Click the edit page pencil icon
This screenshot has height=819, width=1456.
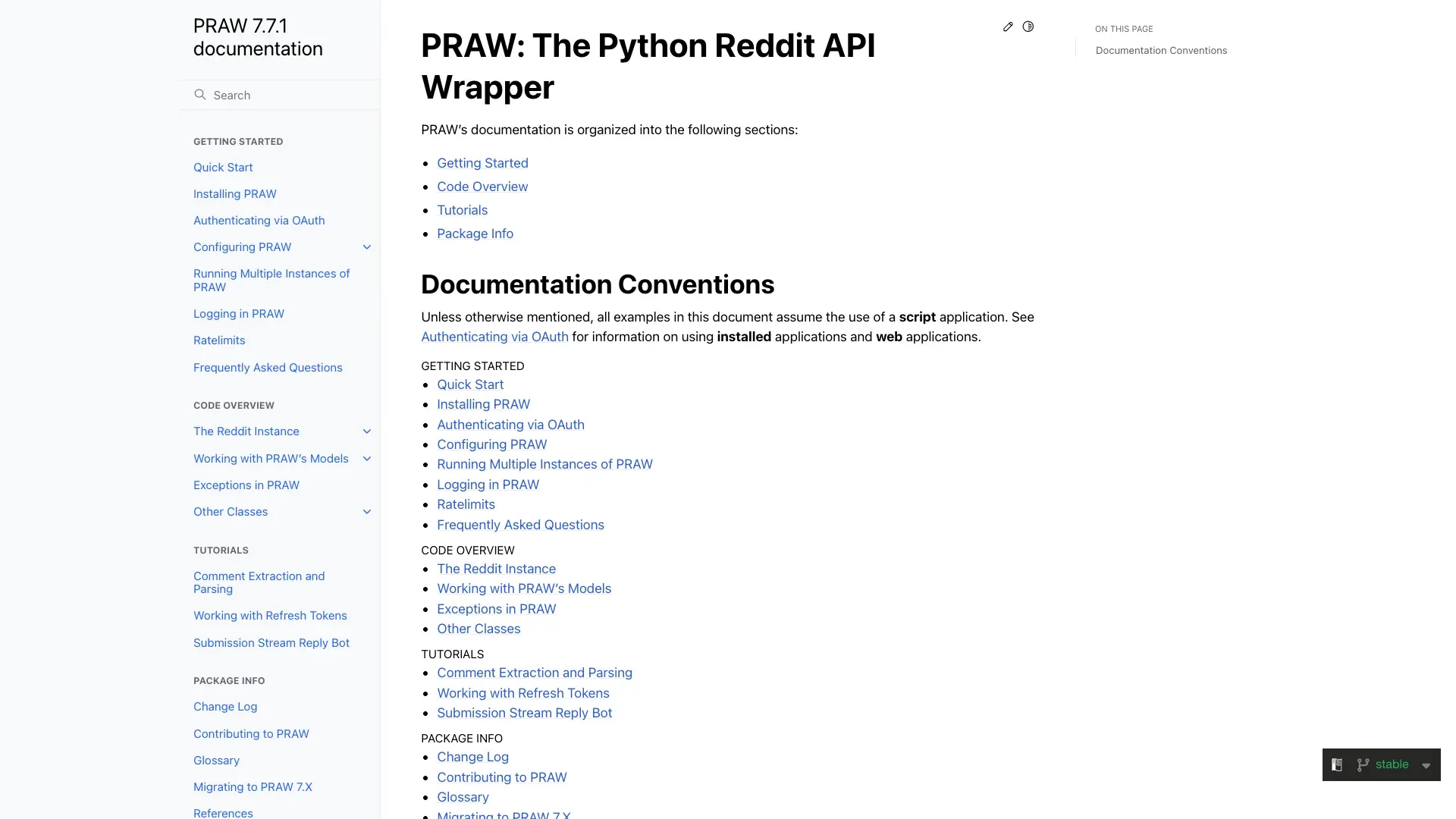[1008, 27]
